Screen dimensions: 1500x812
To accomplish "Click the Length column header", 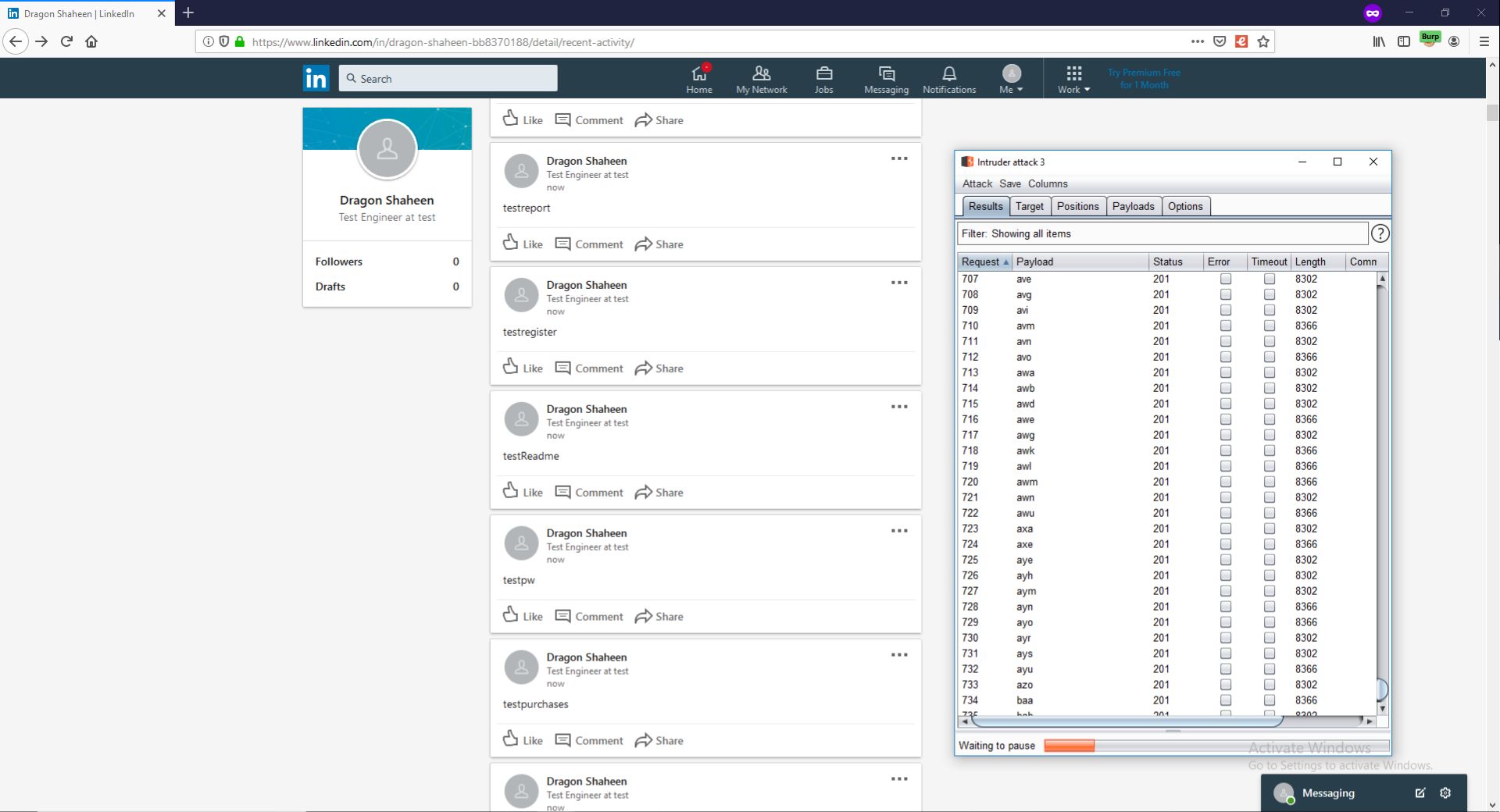I will 1318,262.
